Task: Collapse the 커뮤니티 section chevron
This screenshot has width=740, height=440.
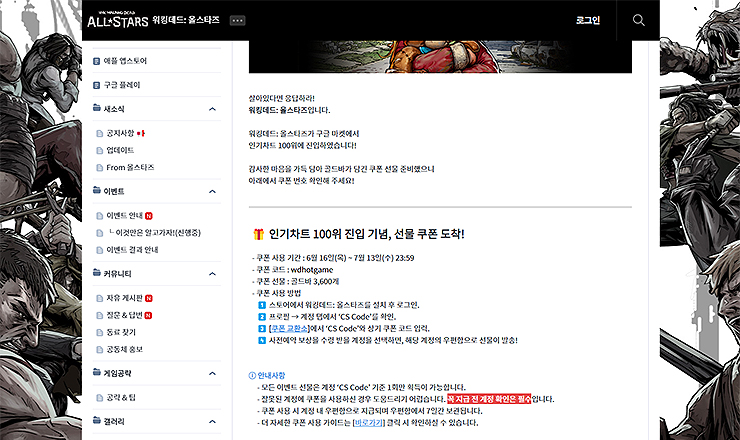Action: click(212, 274)
